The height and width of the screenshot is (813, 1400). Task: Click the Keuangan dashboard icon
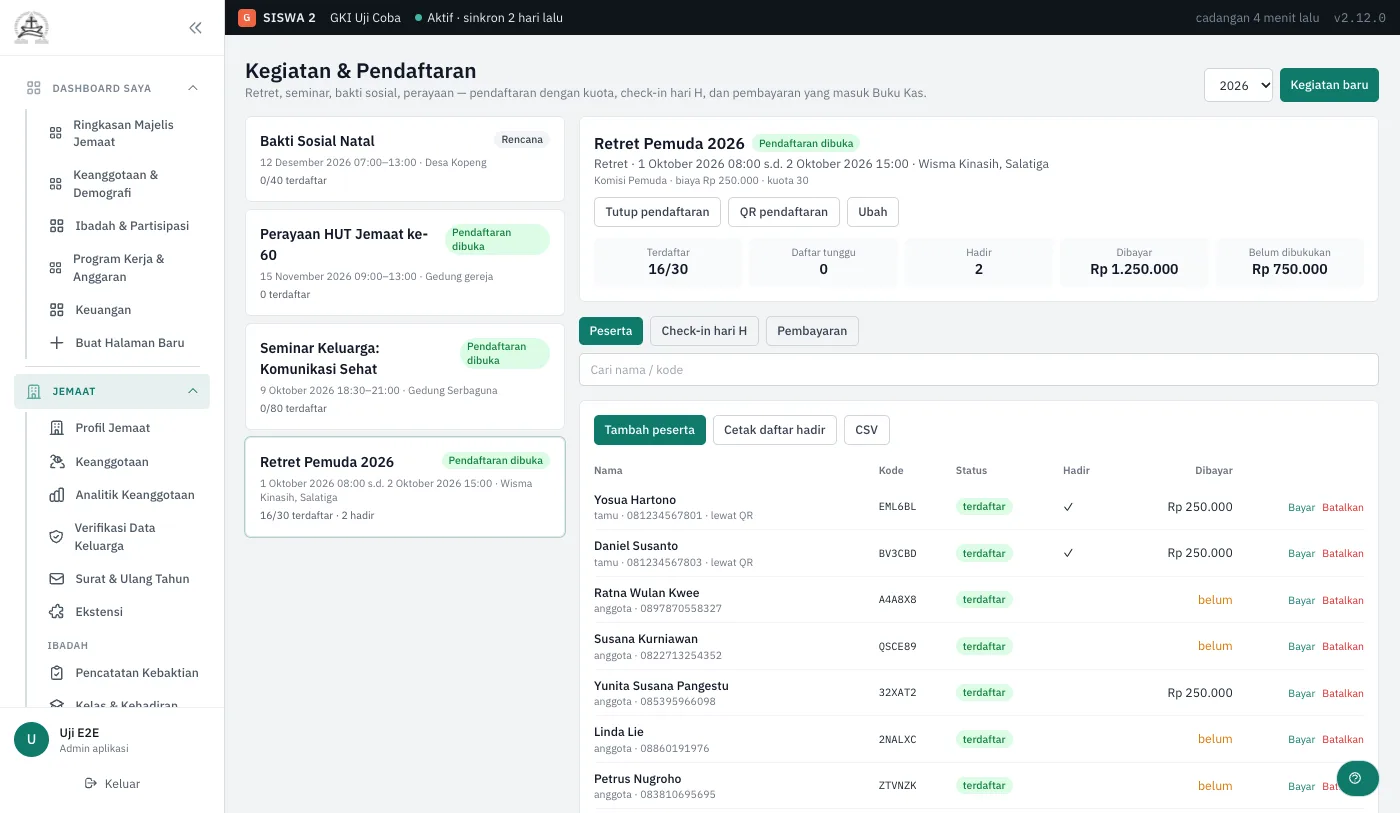tap(57, 310)
